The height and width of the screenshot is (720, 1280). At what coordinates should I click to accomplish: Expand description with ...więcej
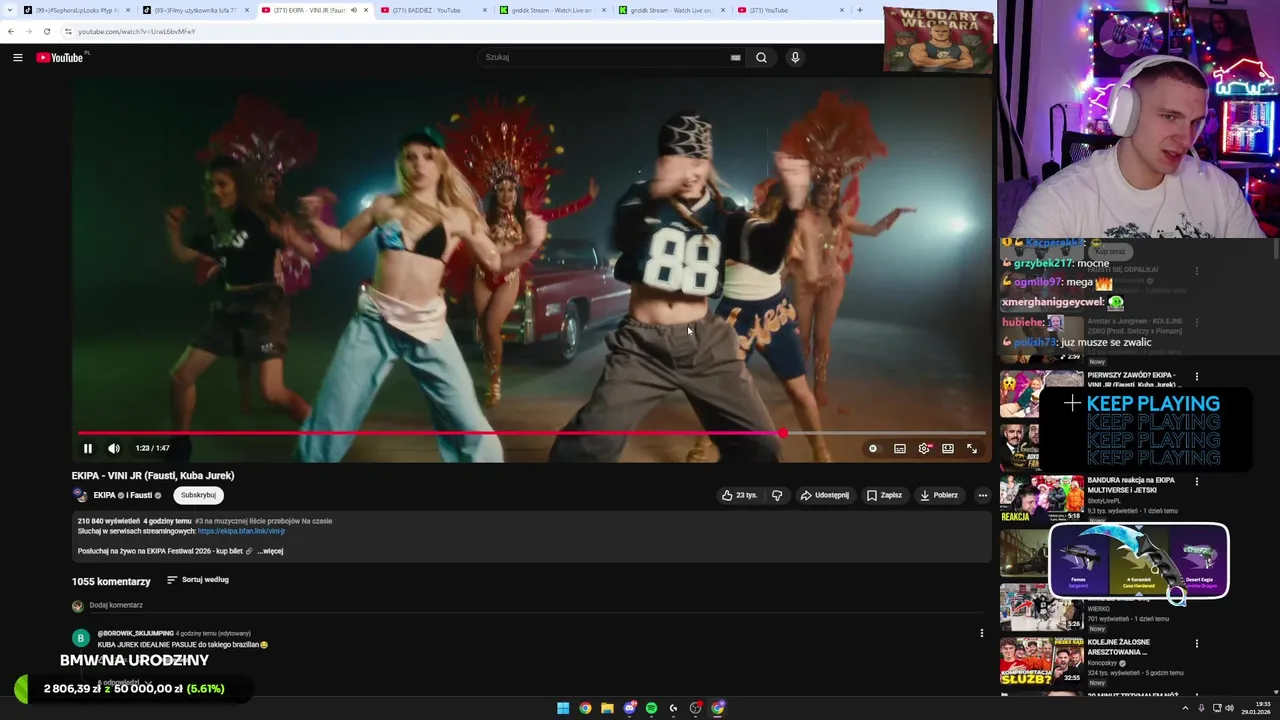tap(270, 551)
